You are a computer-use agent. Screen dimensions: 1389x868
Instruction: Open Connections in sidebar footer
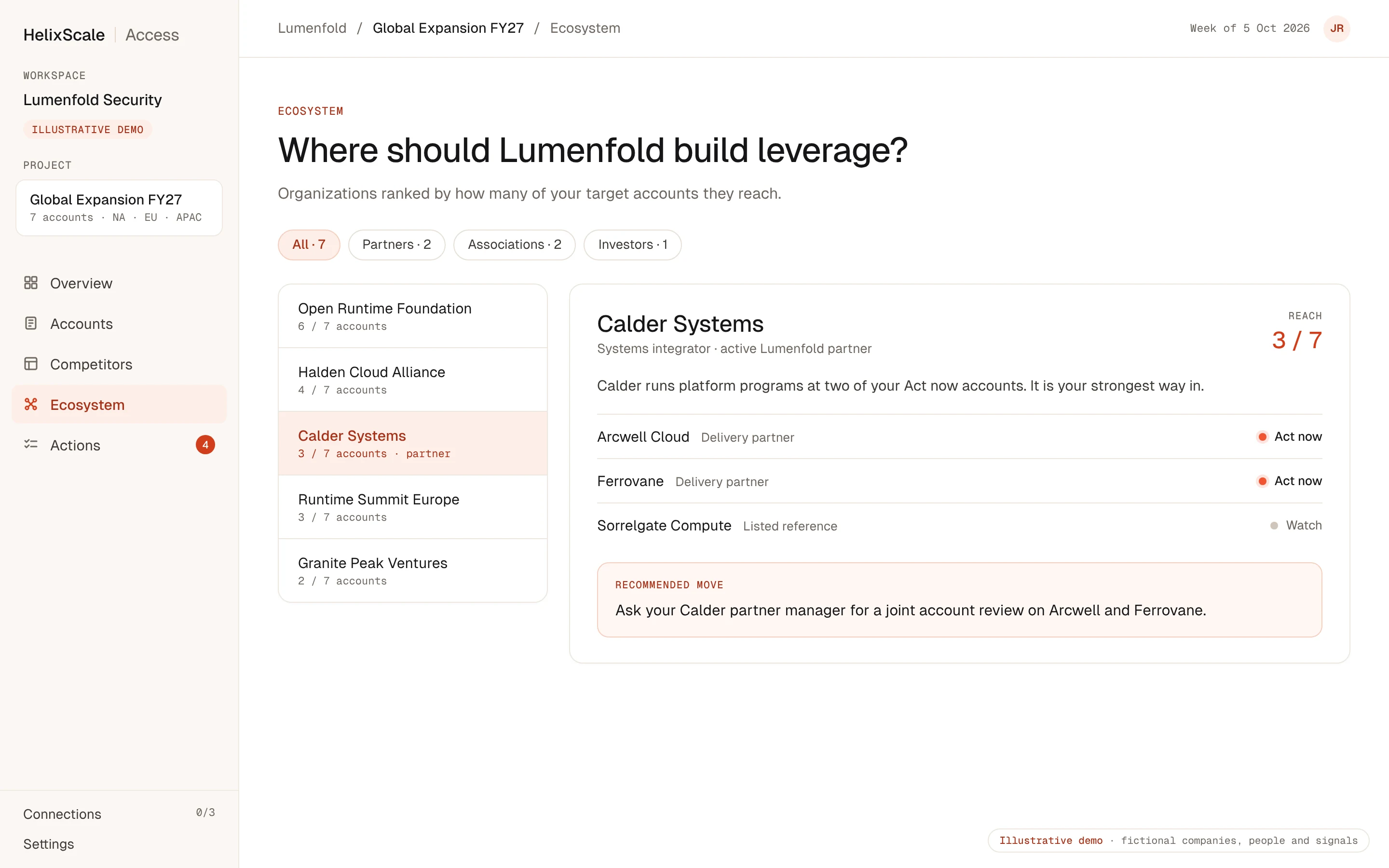tap(62, 814)
